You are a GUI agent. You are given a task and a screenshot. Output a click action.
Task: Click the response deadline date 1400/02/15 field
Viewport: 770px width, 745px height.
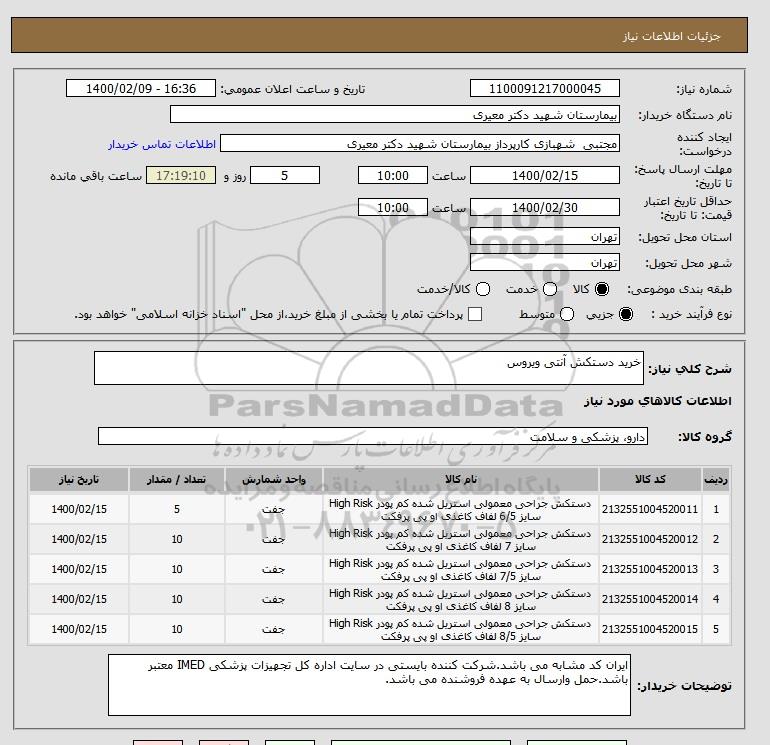[545, 175]
